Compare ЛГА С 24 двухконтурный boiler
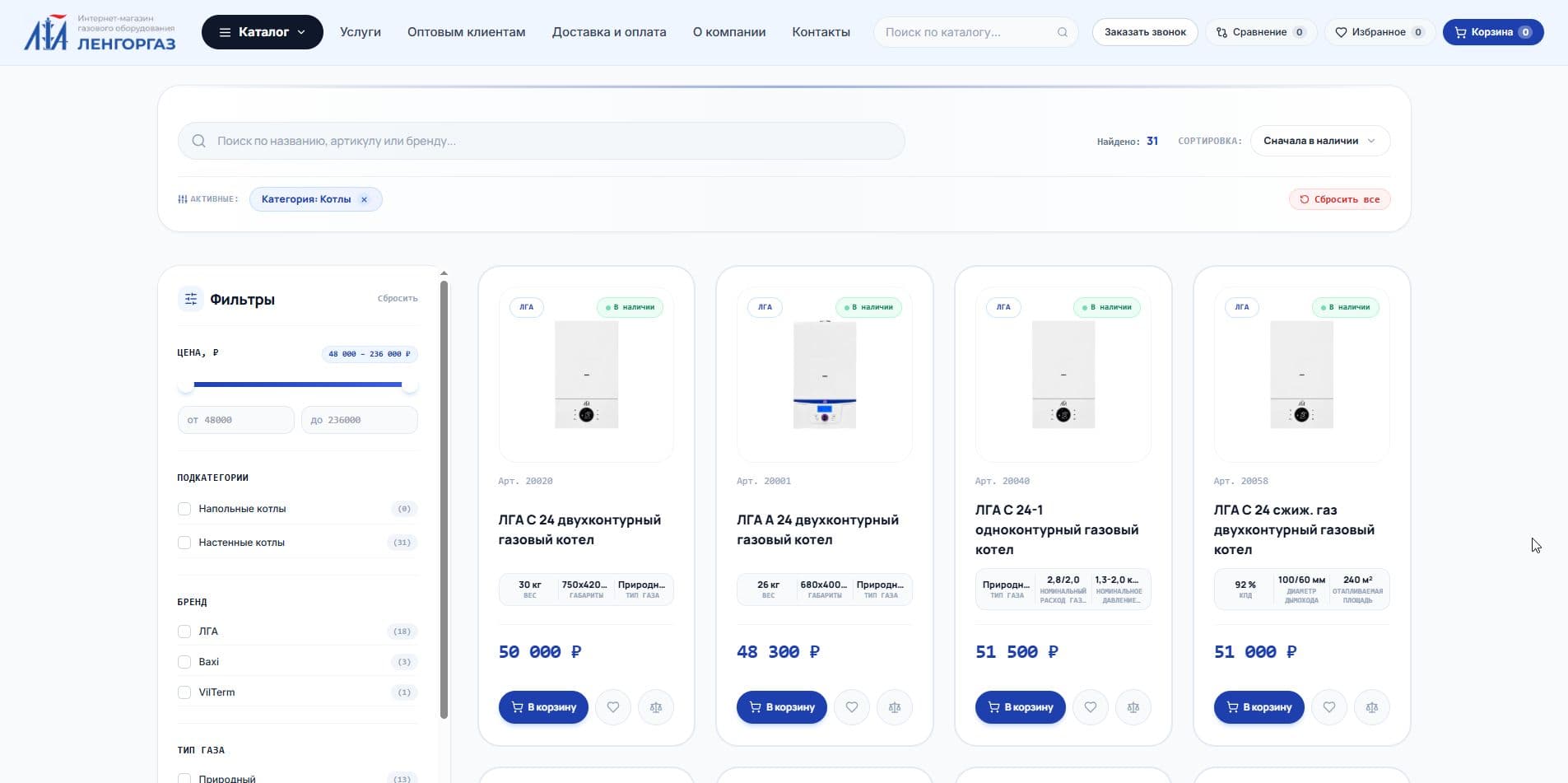The width and height of the screenshot is (1568, 783). point(656,707)
